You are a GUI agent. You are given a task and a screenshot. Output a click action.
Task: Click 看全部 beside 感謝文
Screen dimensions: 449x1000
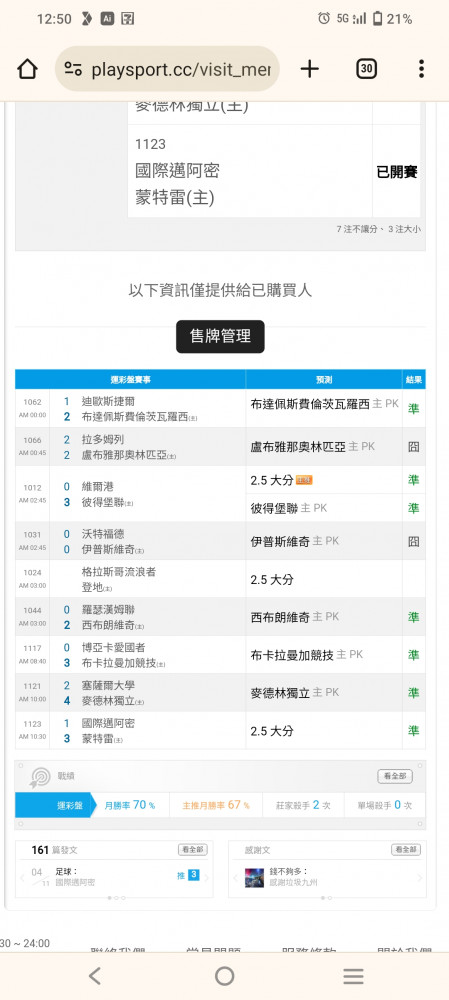[406, 850]
